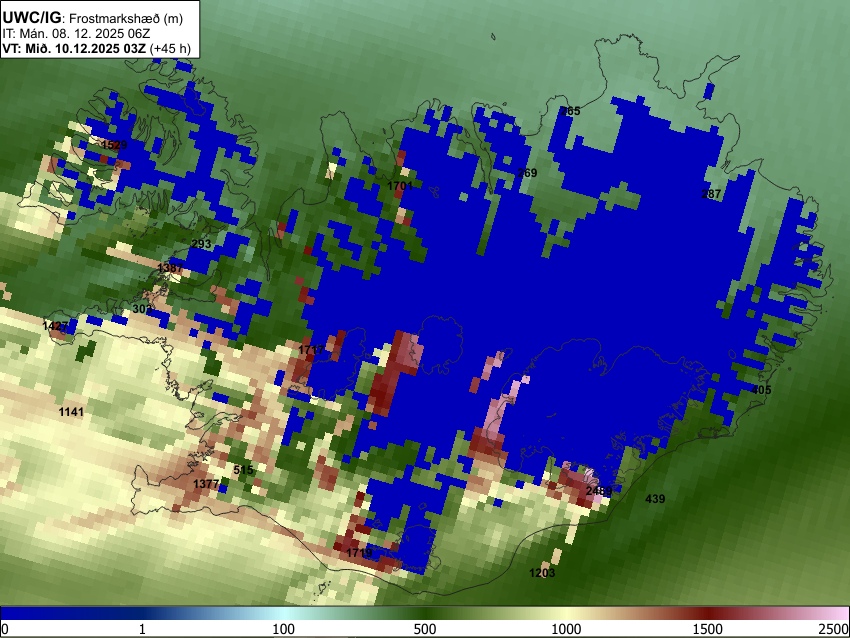The height and width of the screenshot is (638, 850).
Task: Click the legend label 1500
Action: pos(707,629)
